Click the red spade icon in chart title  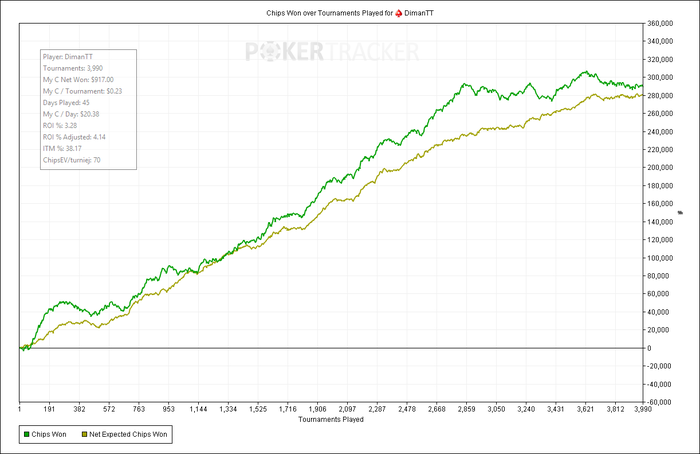click(399, 13)
